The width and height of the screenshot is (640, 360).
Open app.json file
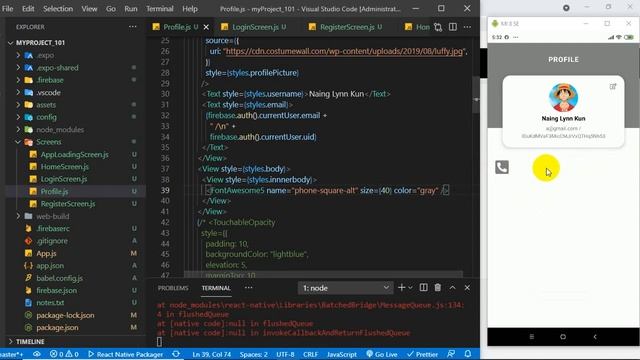pos(50,266)
